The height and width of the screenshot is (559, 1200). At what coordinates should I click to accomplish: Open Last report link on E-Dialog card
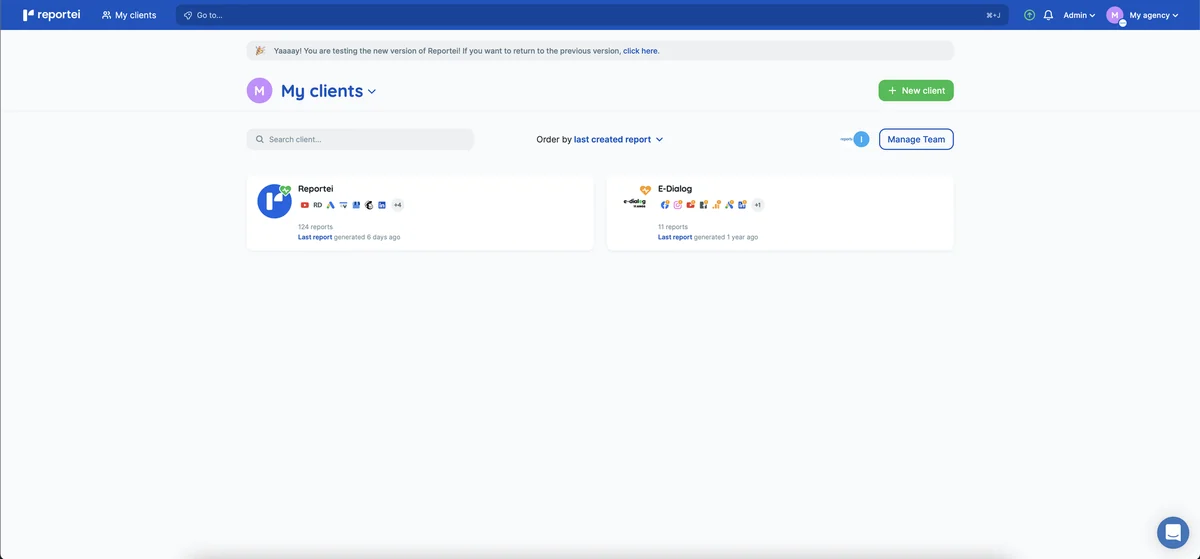point(675,237)
